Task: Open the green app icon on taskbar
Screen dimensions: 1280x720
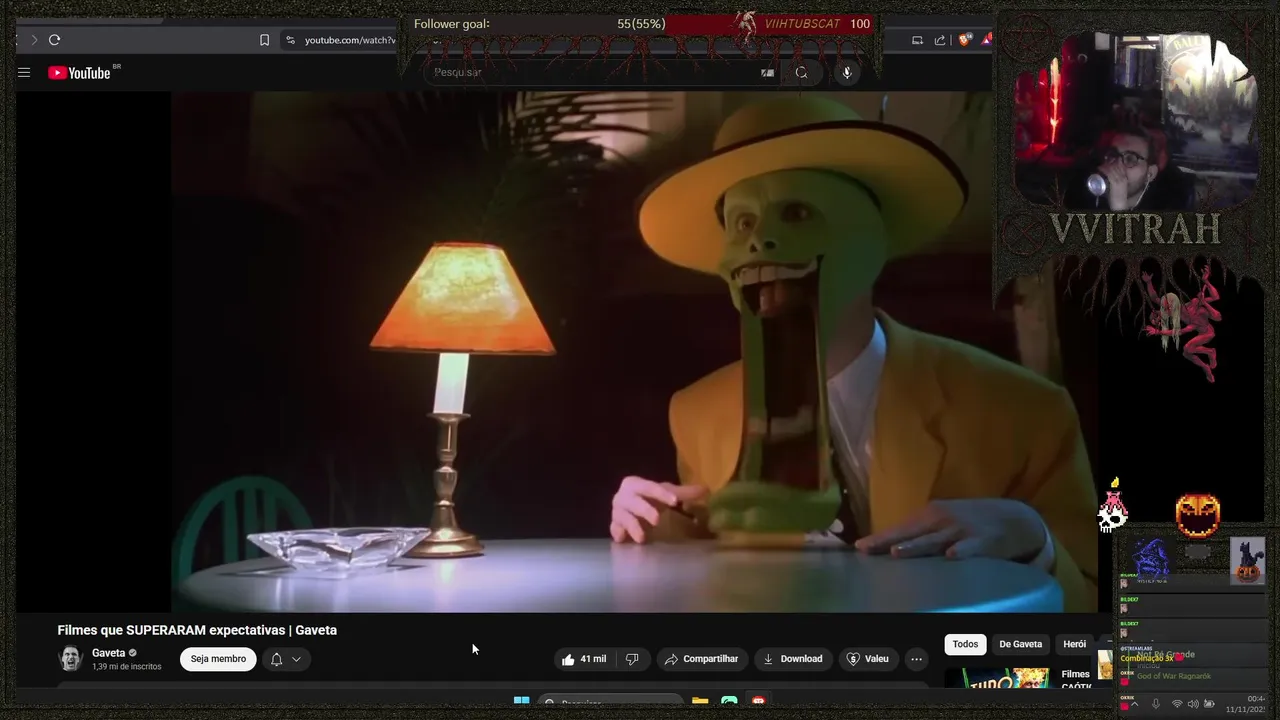Action: pos(729,701)
